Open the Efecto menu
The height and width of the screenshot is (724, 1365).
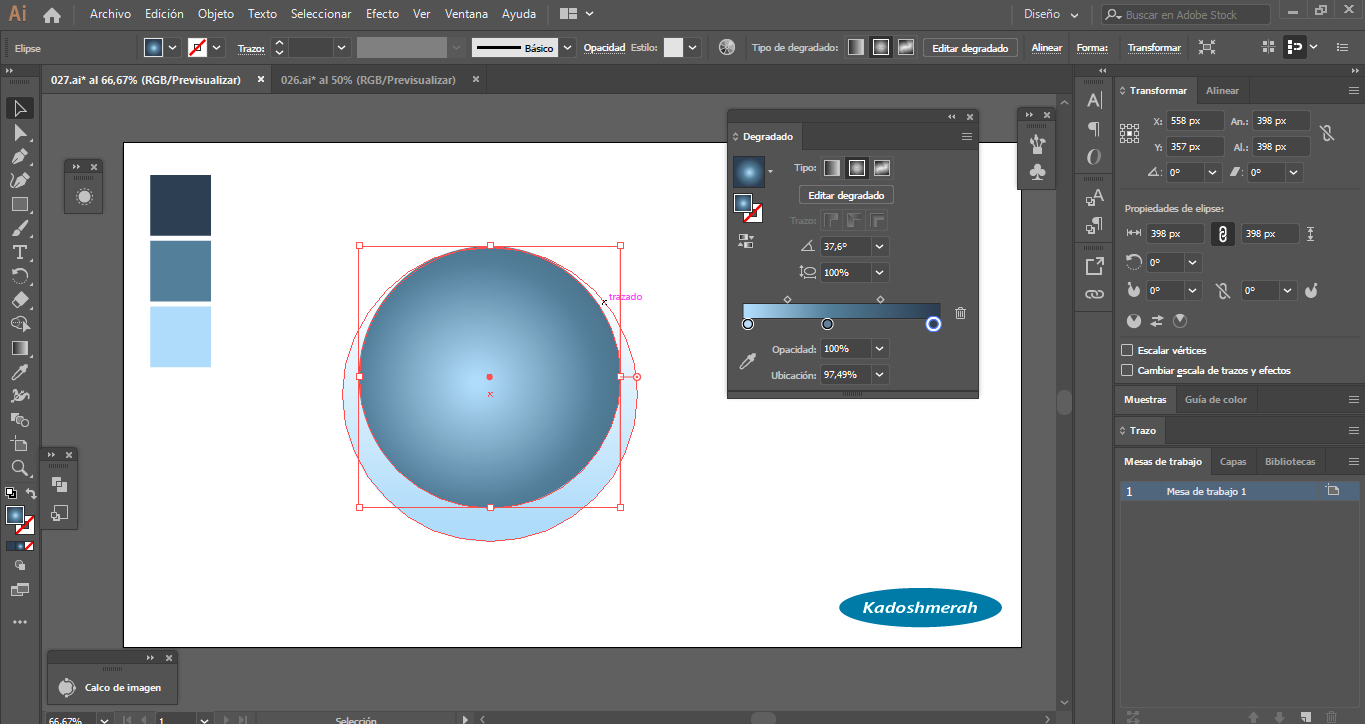coord(382,14)
